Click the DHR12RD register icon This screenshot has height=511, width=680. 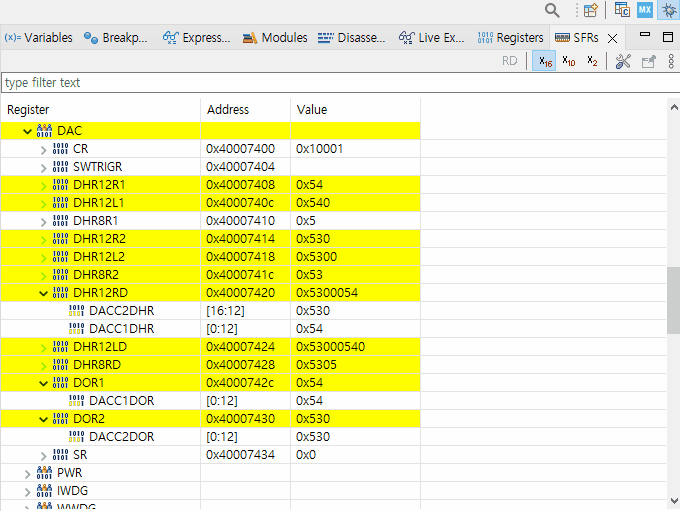(60, 292)
